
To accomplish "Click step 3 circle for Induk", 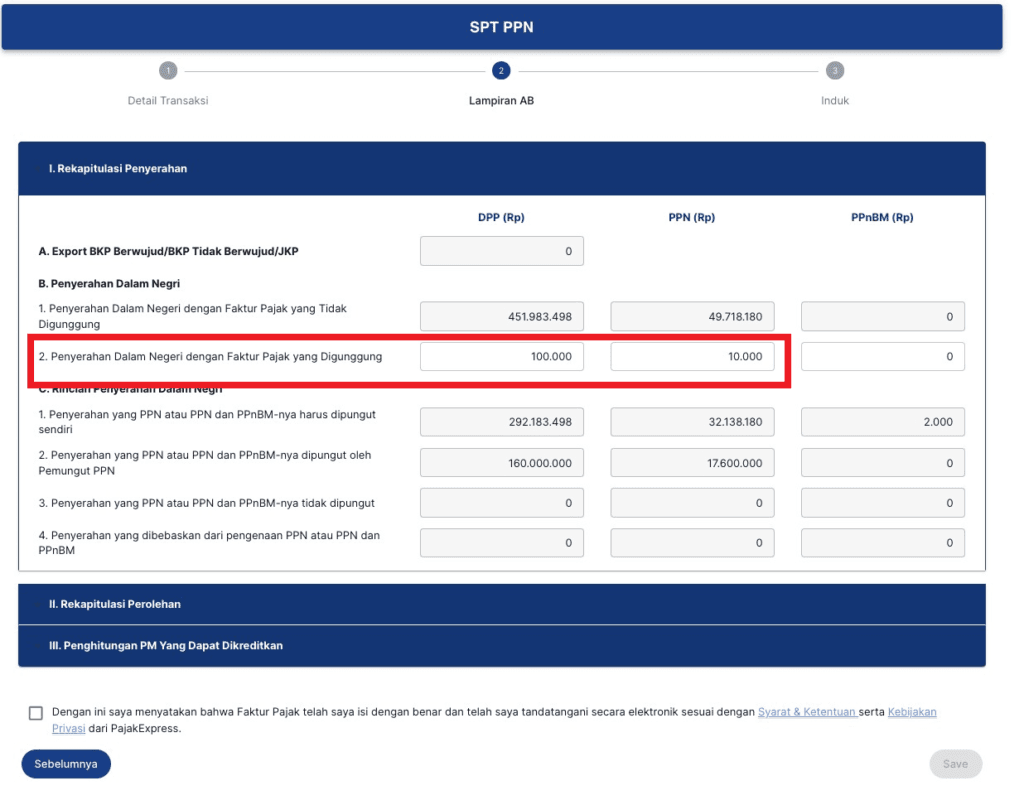I will pos(835,71).
